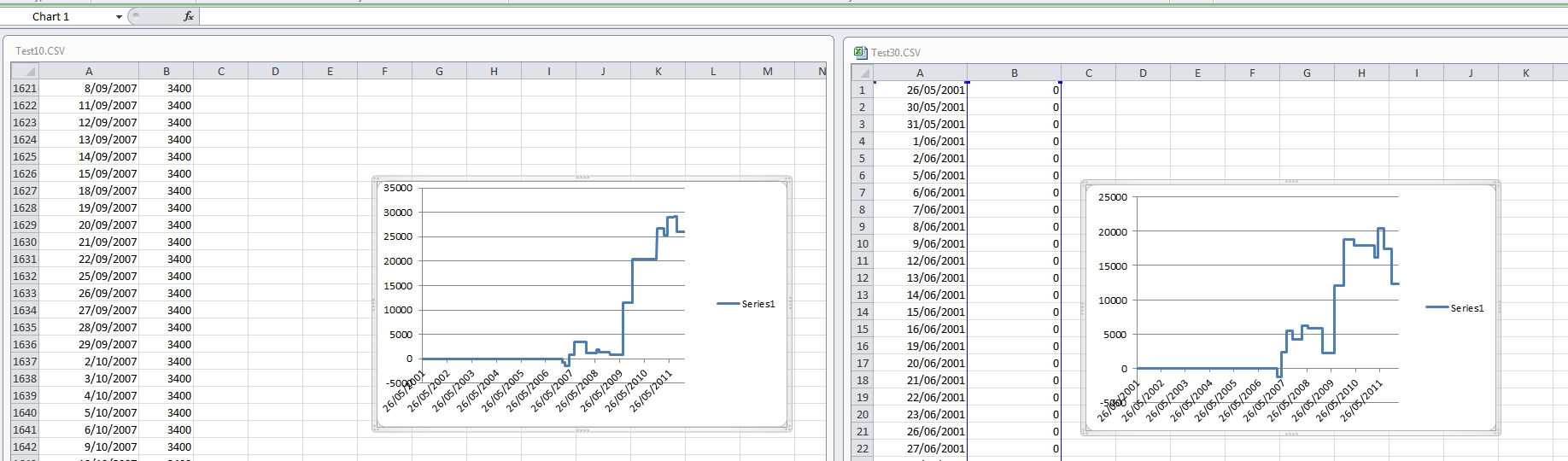
Task: Select column G header in Test10.CSV
Action: click(x=440, y=71)
